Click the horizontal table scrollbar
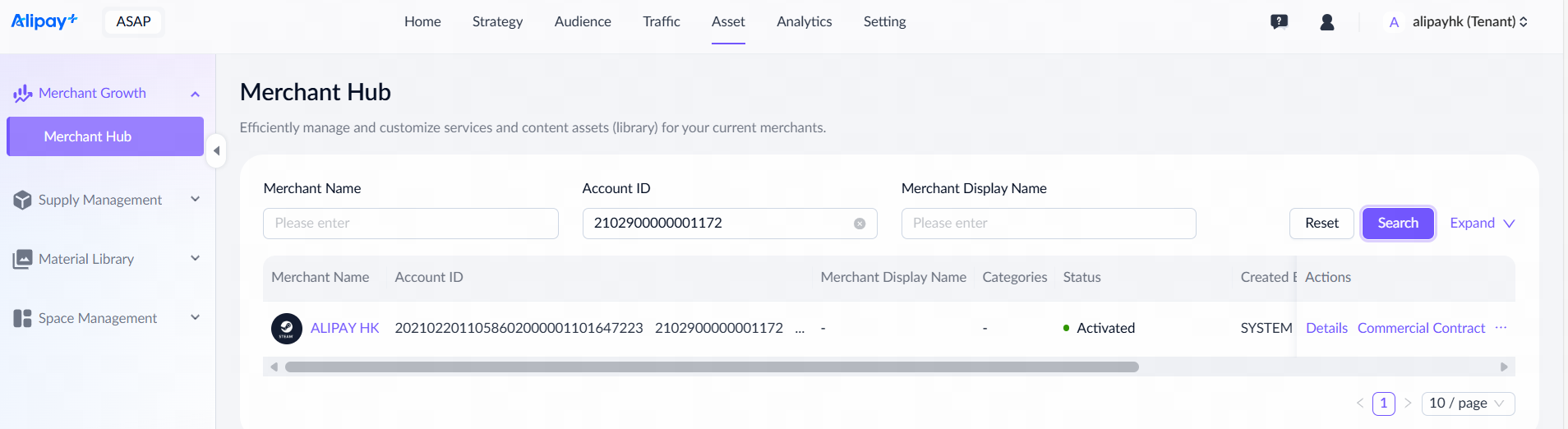The image size is (1568, 429). [x=712, y=367]
